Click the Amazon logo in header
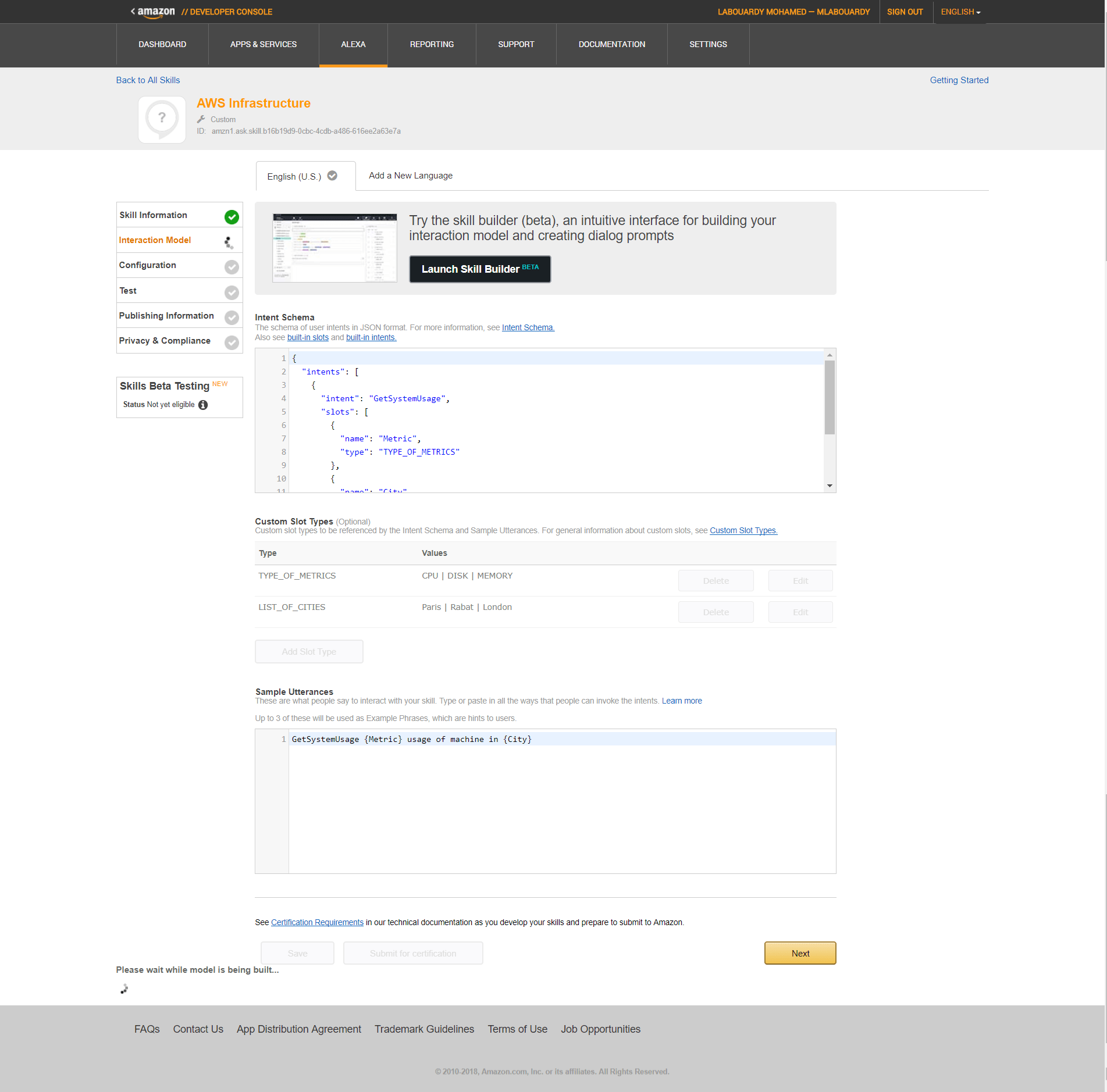 155,12
